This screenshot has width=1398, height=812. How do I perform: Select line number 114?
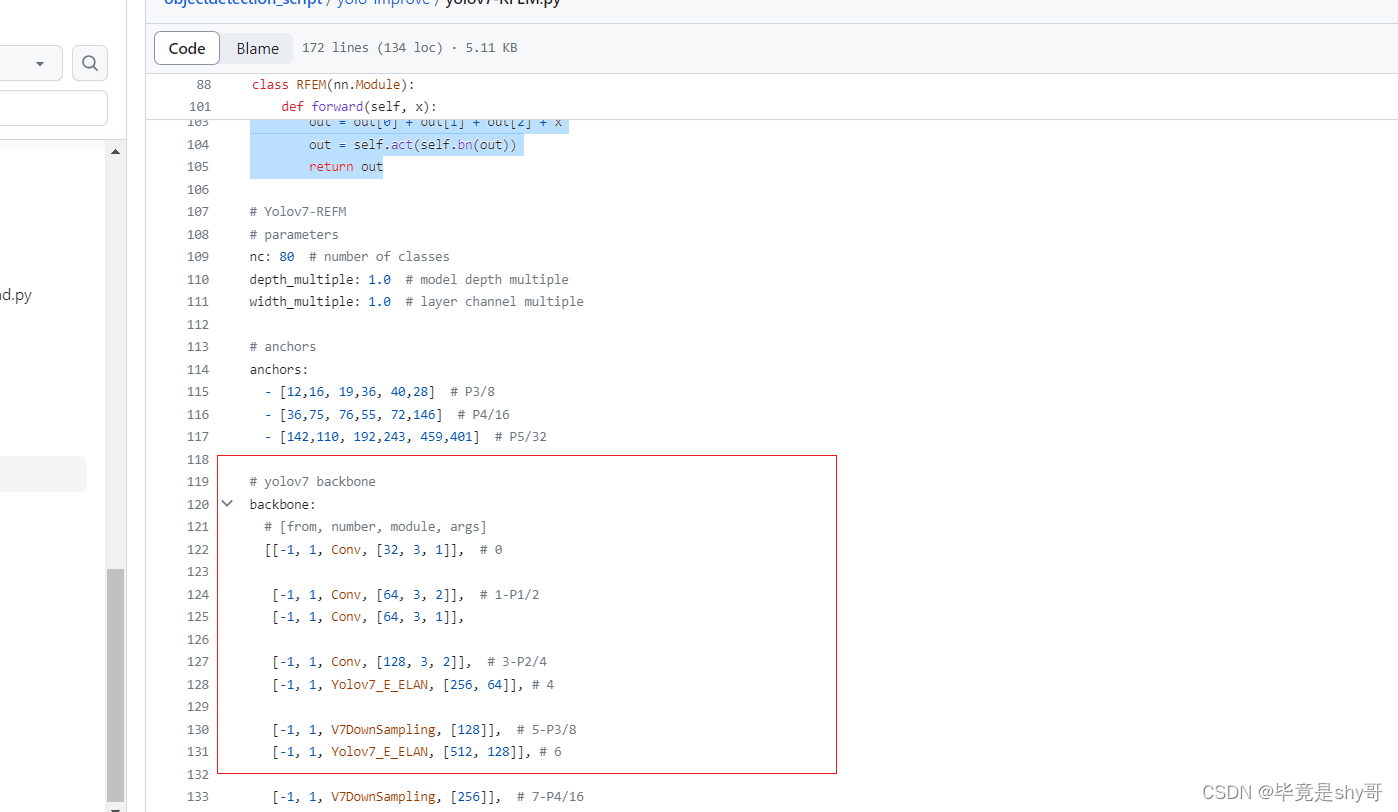tap(198, 369)
